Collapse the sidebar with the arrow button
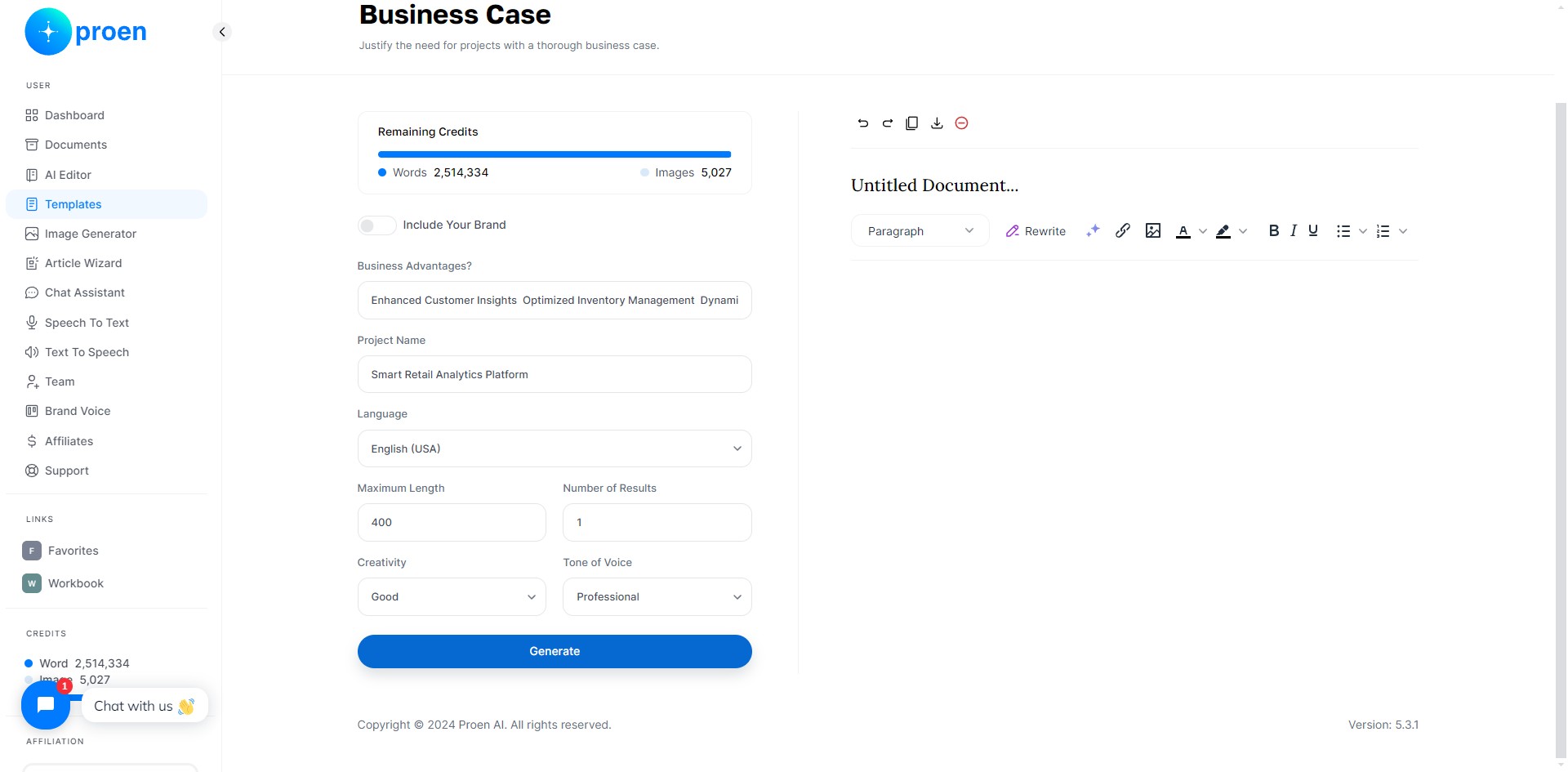This screenshot has width=1568, height=772. 222,32
